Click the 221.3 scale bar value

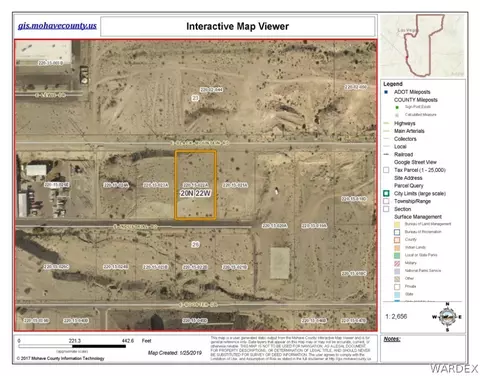(x=75, y=341)
